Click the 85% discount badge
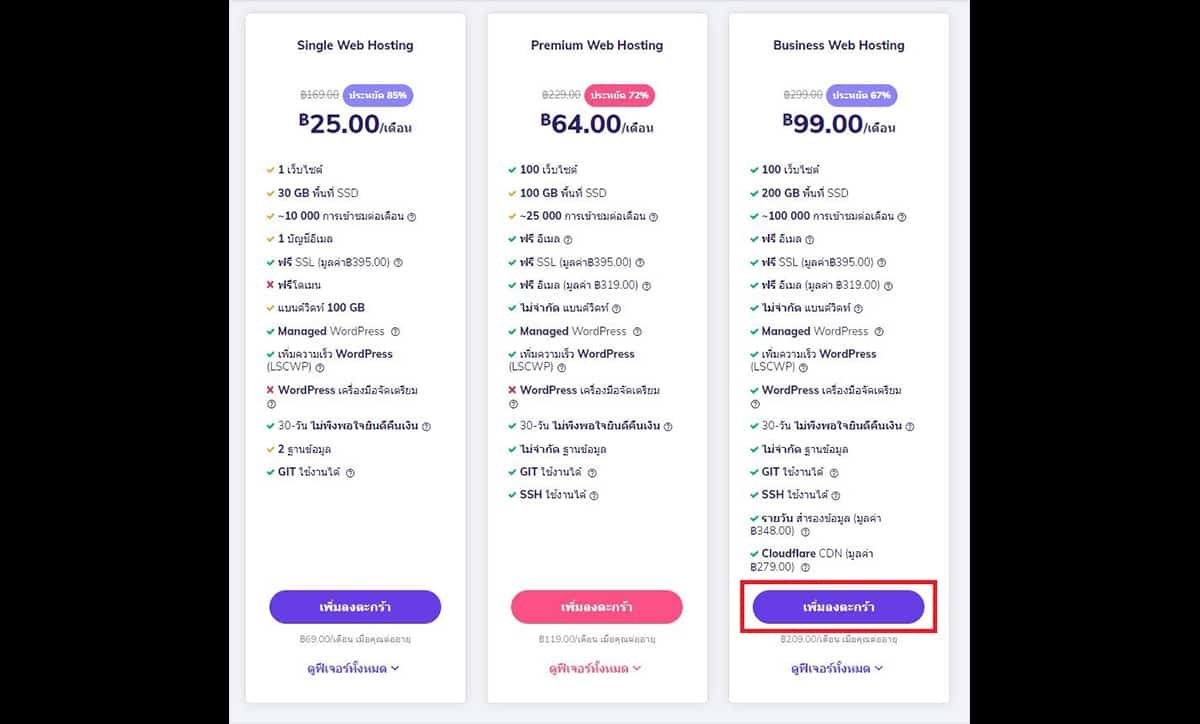Viewport: 1200px width, 724px height. (378, 95)
